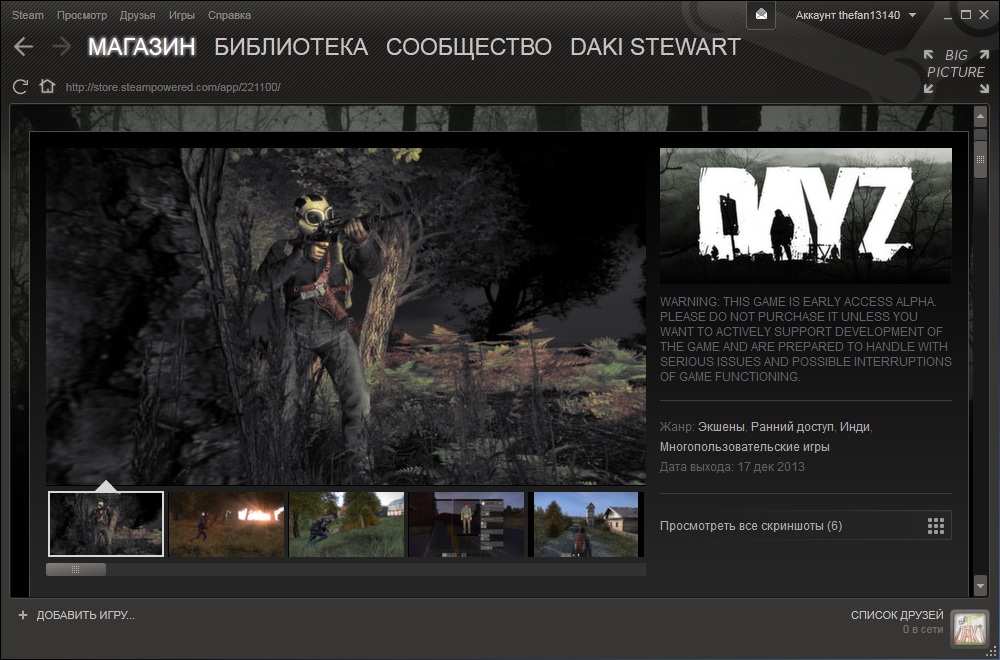
Task: Click the horizontal thumbnail scrollbar handle
Action: pyautogui.click(x=76, y=569)
